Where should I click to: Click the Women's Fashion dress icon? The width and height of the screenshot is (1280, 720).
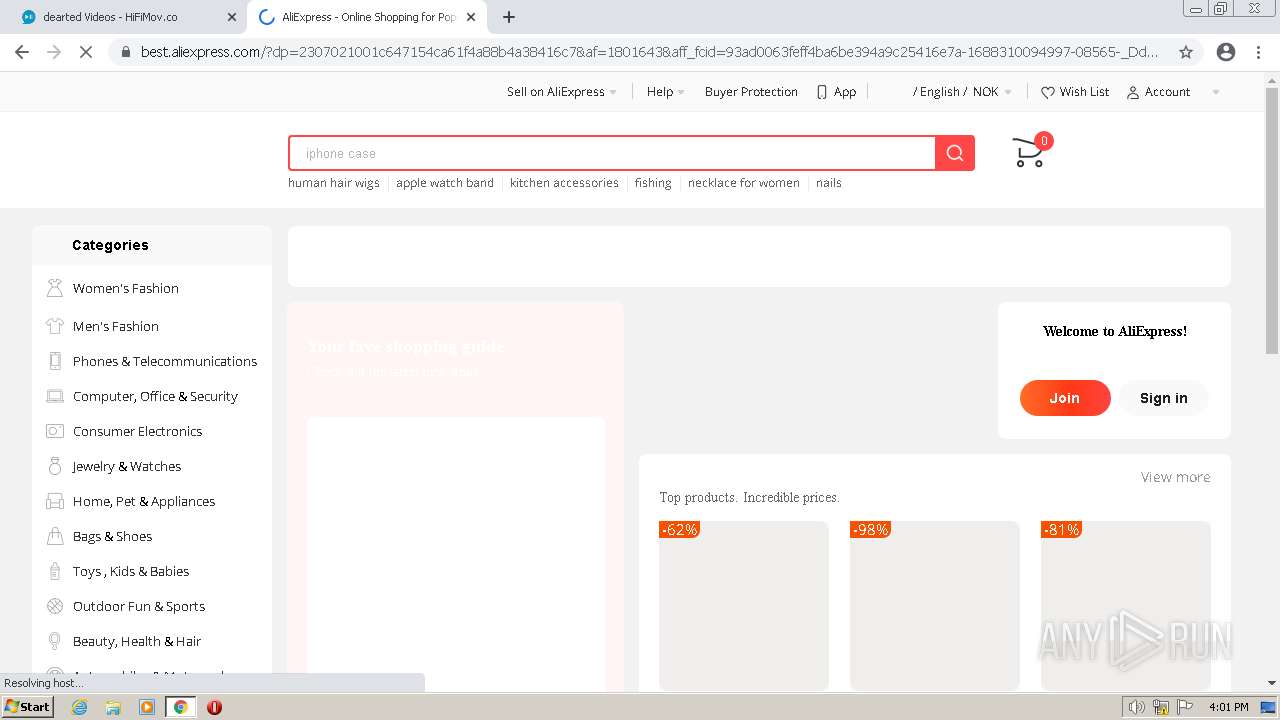[x=55, y=288]
